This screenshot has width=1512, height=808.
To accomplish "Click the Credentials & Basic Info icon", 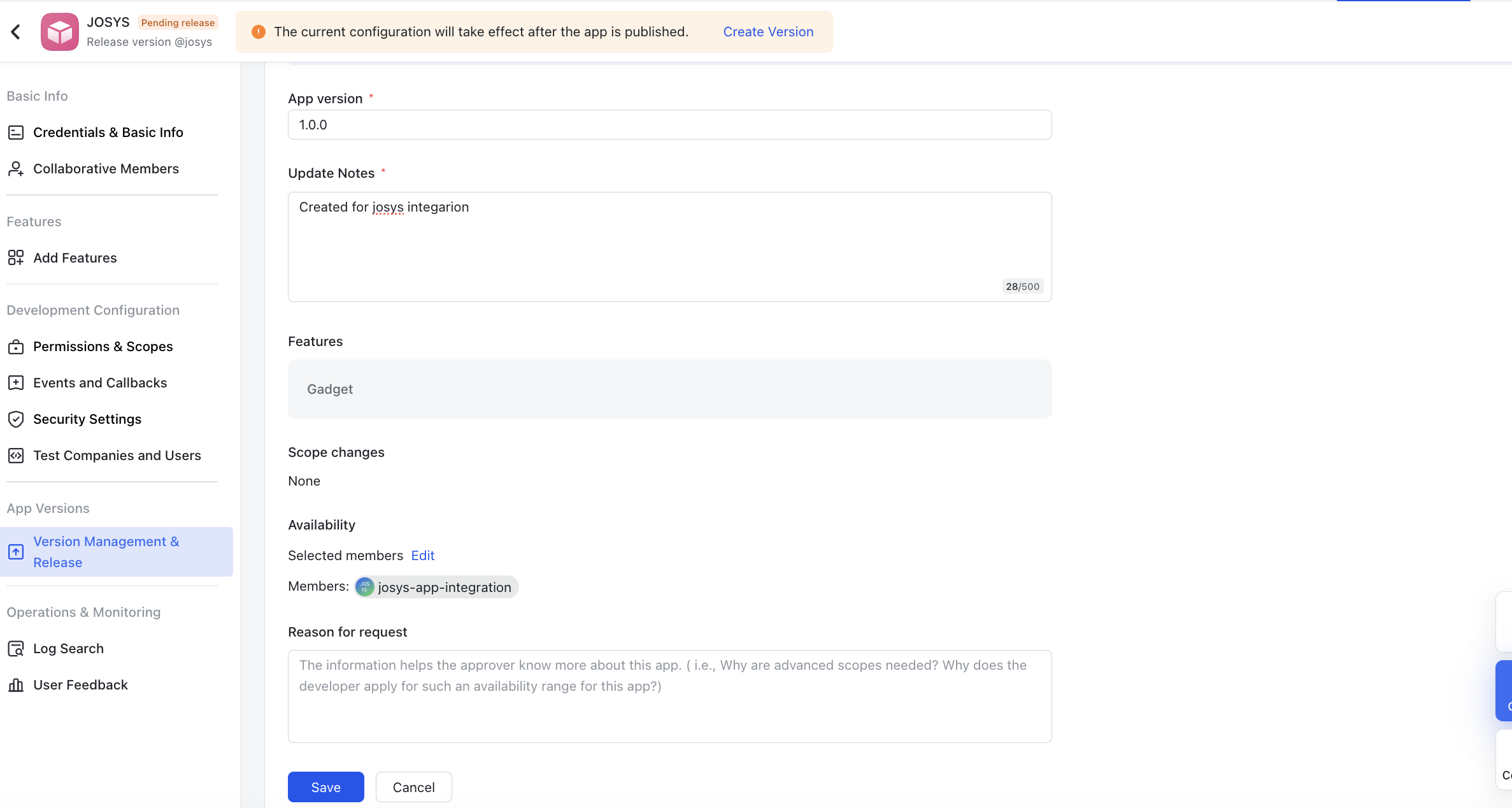I will pos(16,133).
